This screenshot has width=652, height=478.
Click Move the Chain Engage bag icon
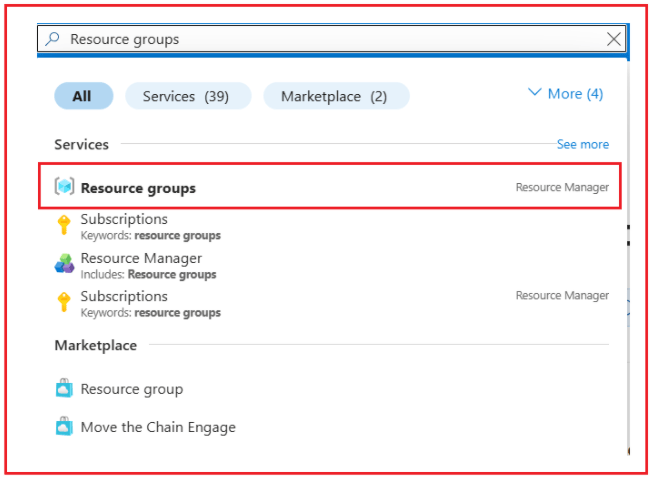click(x=64, y=426)
